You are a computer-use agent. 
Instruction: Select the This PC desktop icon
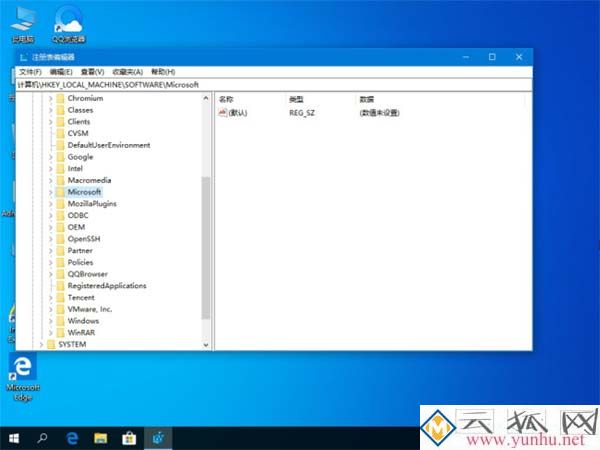pyautogui.click(x=23, y=24)
